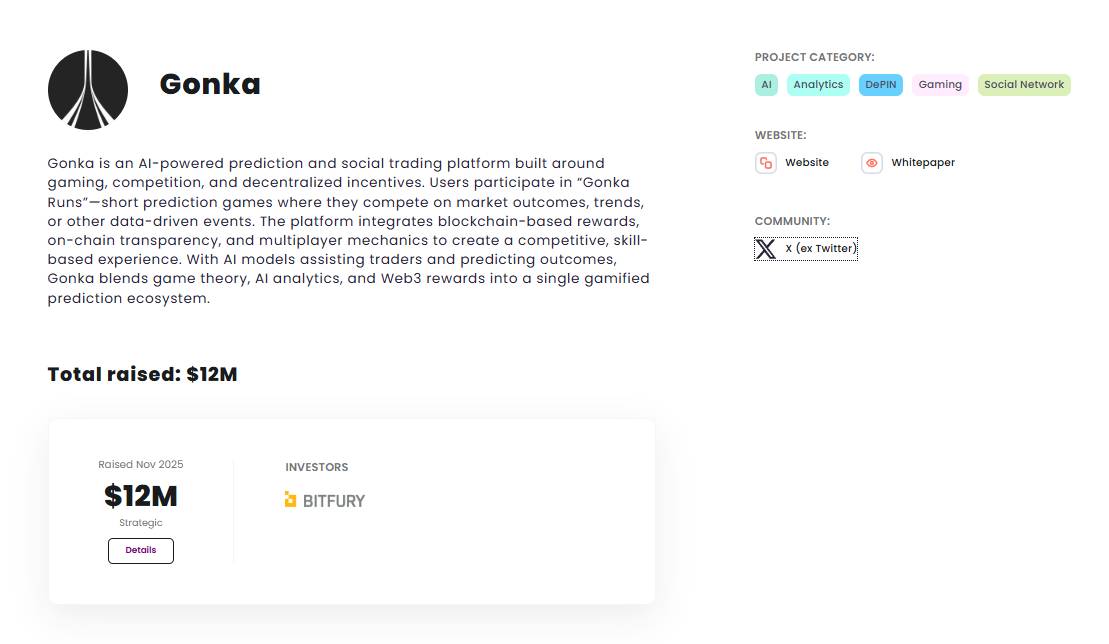Select the AI category tag
This screenshot has height=644, width=1109.
tap(766, 85)
